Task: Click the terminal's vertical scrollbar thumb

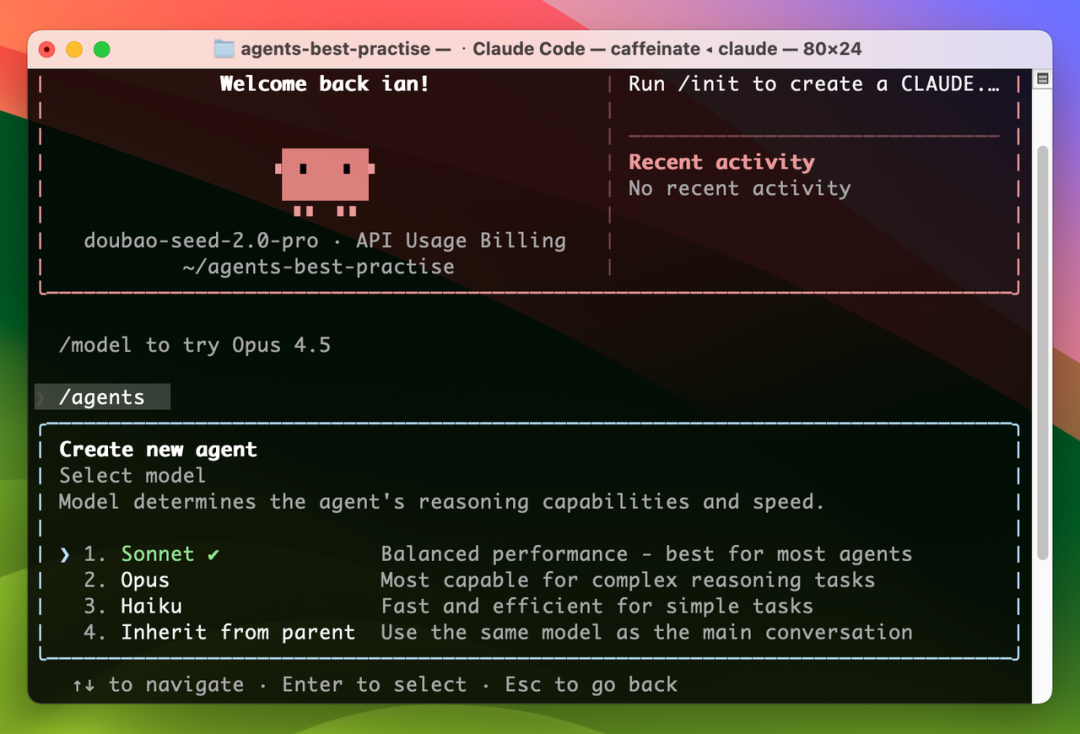Action: [1042, 350]
